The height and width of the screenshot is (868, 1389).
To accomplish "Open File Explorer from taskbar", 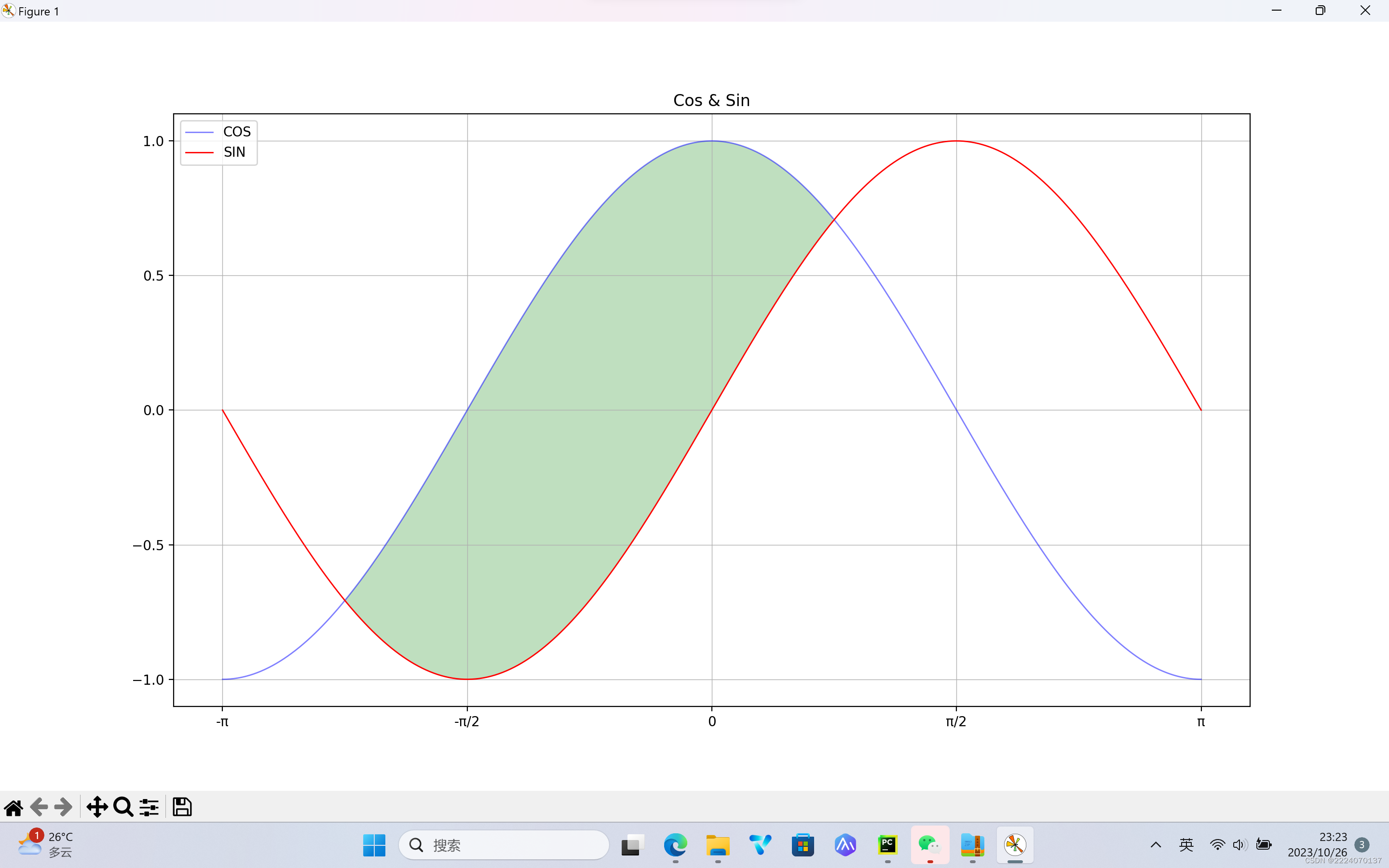I will click(718, 845).
